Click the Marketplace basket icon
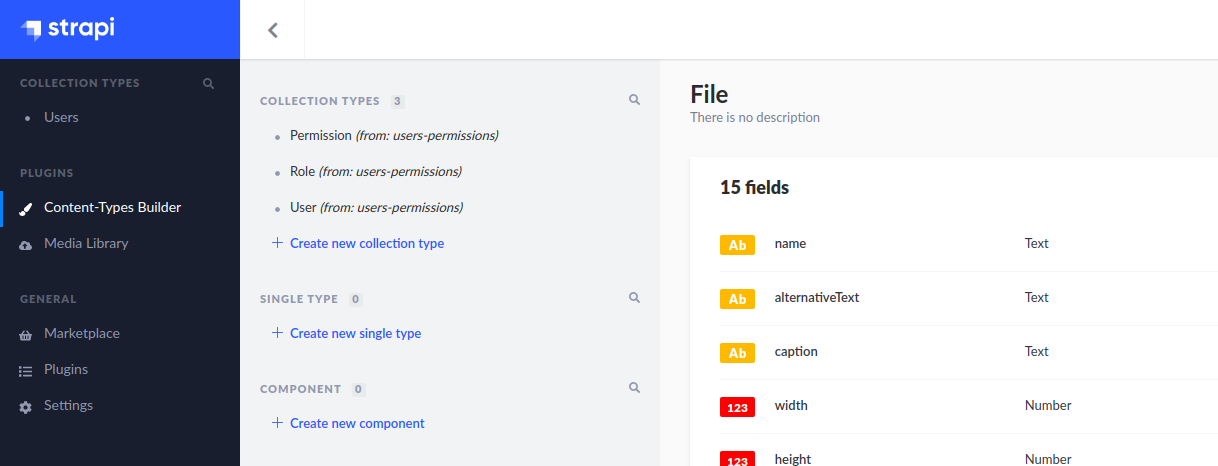The height and width of the screenshot is (466, 1218). pos(26,334)
